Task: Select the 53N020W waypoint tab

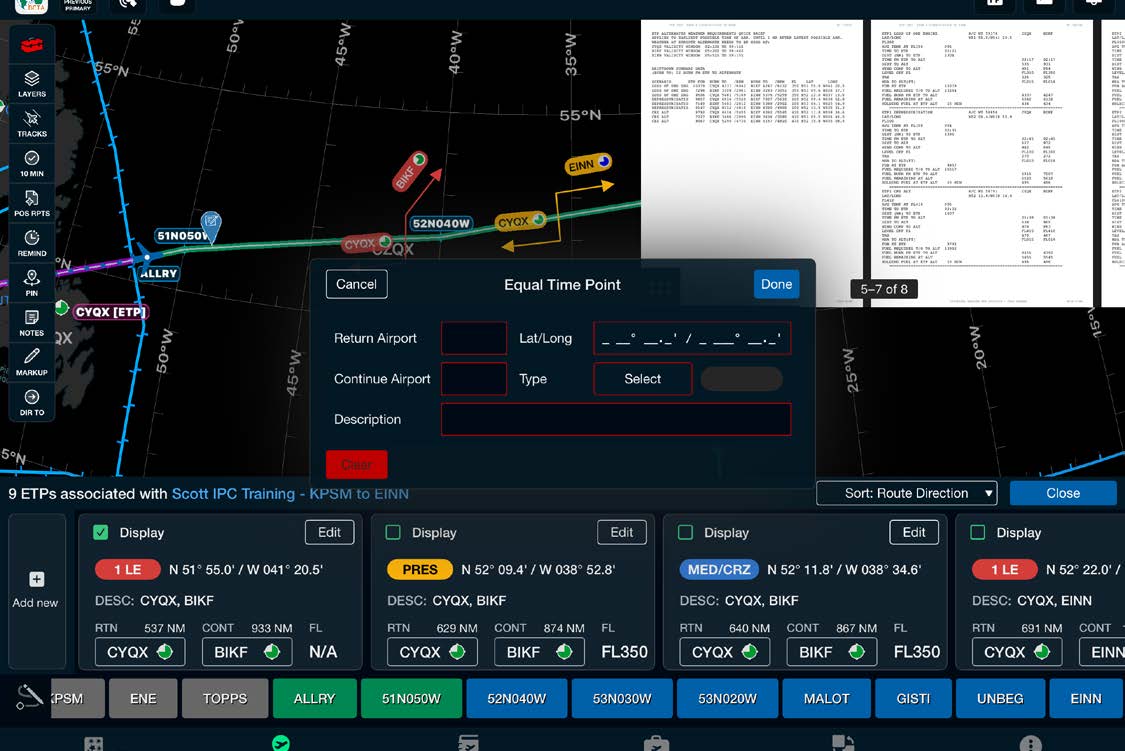Action: pyautogui.click(x=728, y=698)
